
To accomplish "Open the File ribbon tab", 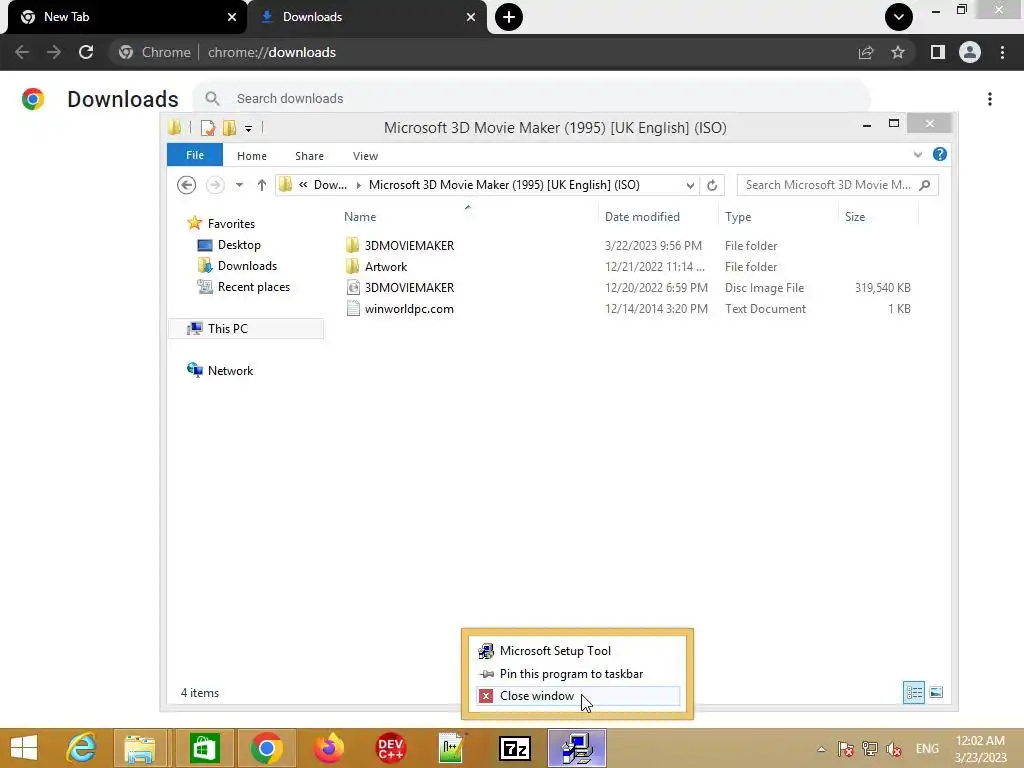I will click(x=195, y=155).
